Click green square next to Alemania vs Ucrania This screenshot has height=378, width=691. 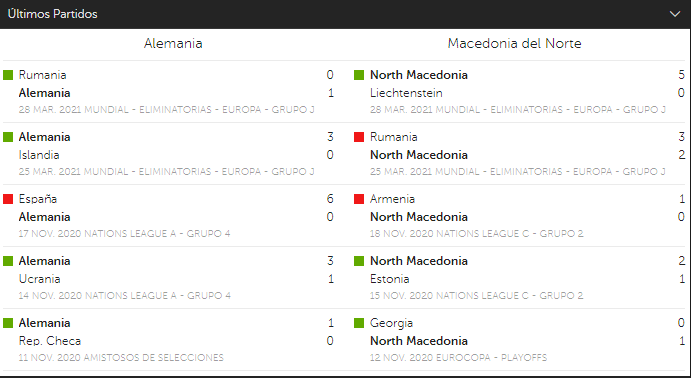pos(8,261)
